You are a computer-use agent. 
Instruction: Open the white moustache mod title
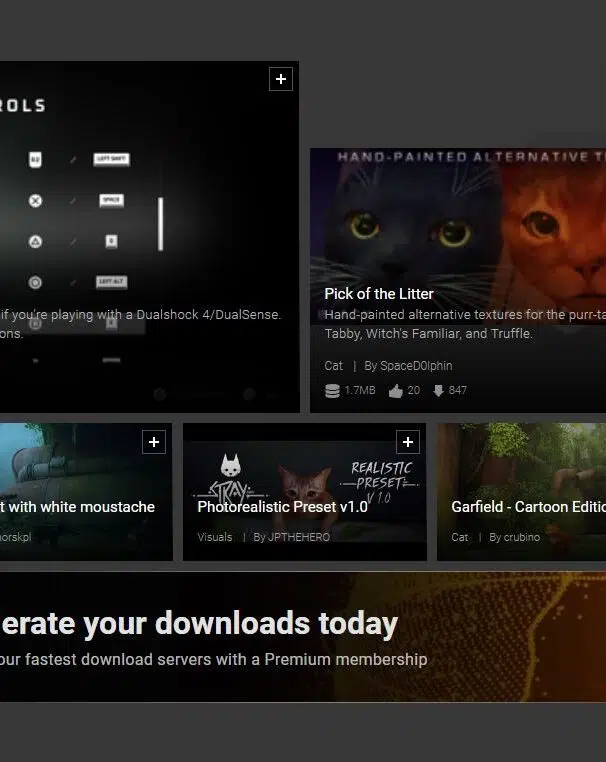[77, 507]
